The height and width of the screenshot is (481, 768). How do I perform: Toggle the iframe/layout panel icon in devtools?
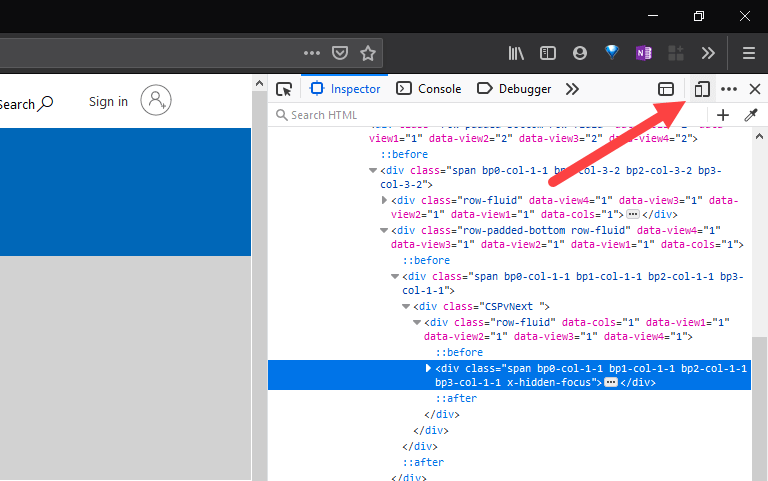(666, 89)
